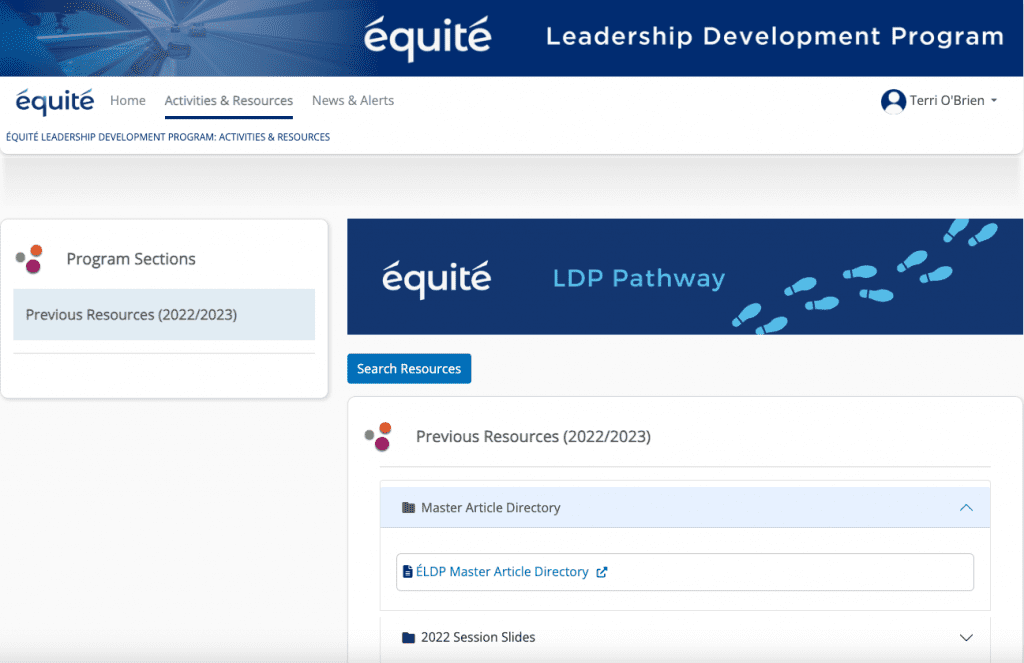Screen dimensions: 1024x663
Task: Click the header banner équité logo
Action: [428, 39]
